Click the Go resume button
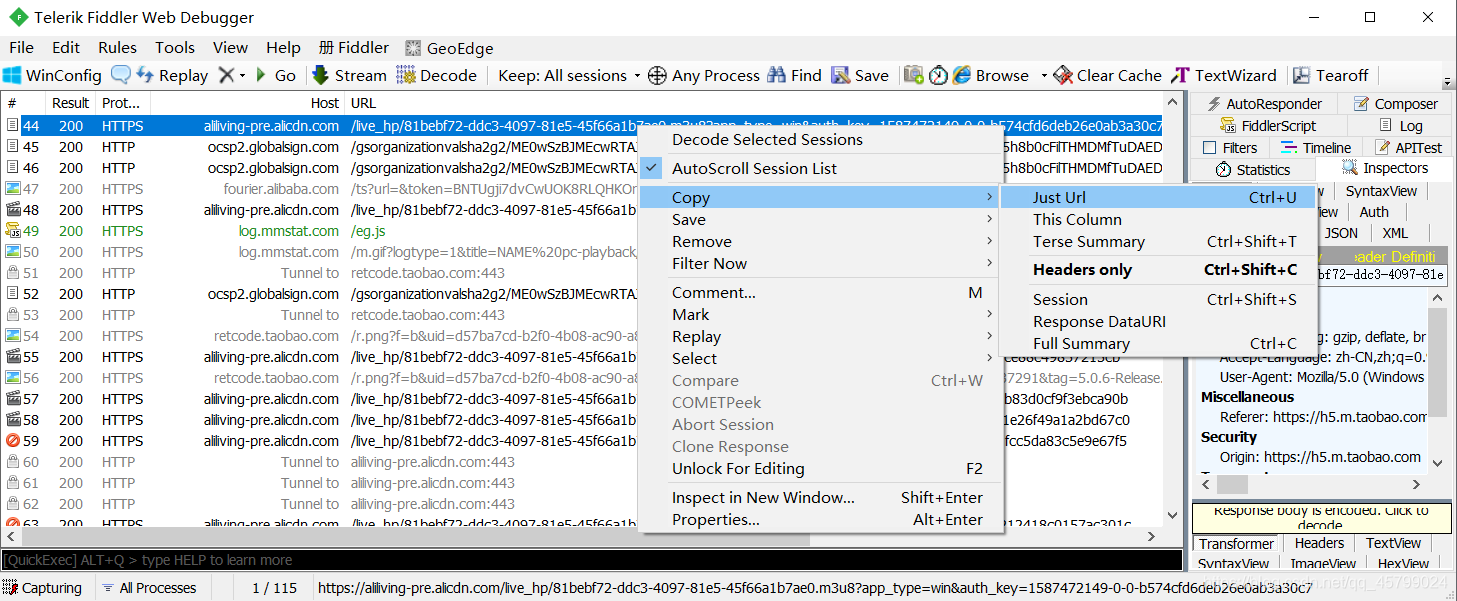The image size is (1457, 601). click(x=275, y=75)
